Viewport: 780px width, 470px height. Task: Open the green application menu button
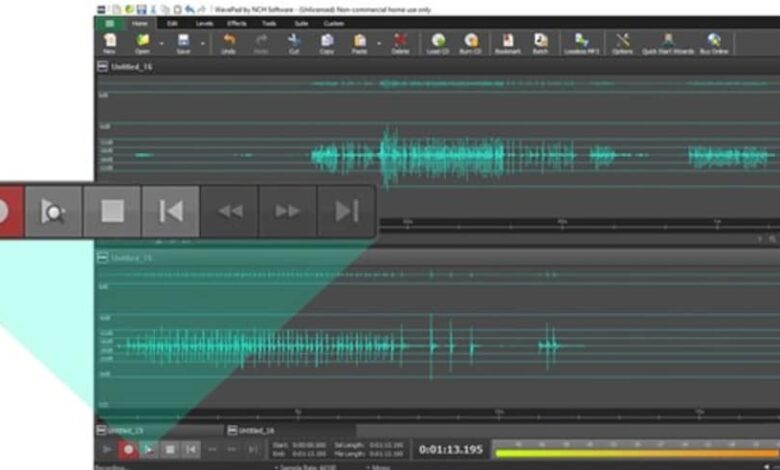109,23
